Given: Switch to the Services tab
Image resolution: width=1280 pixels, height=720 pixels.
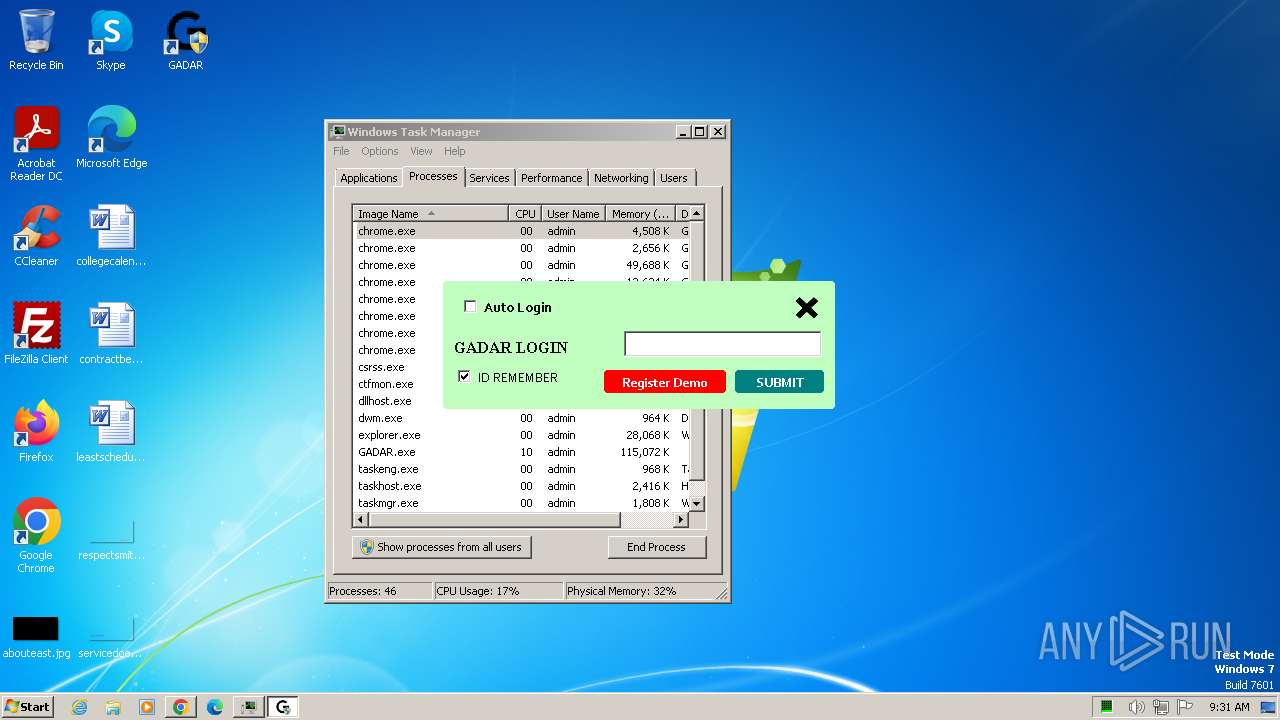Looking at the screenshot, I should (x=489, y=178).
